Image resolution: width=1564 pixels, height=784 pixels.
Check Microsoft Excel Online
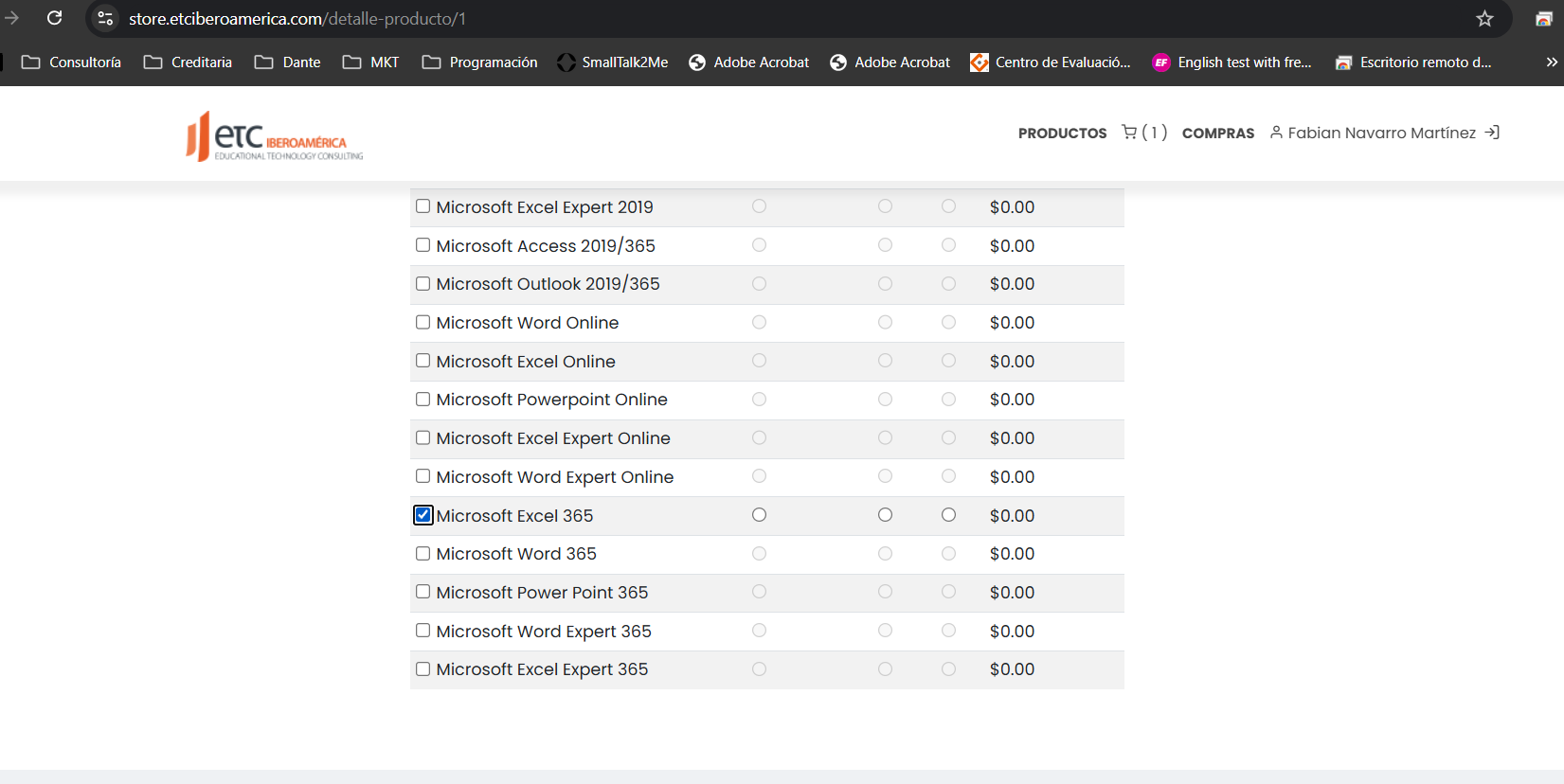[423, 361]
